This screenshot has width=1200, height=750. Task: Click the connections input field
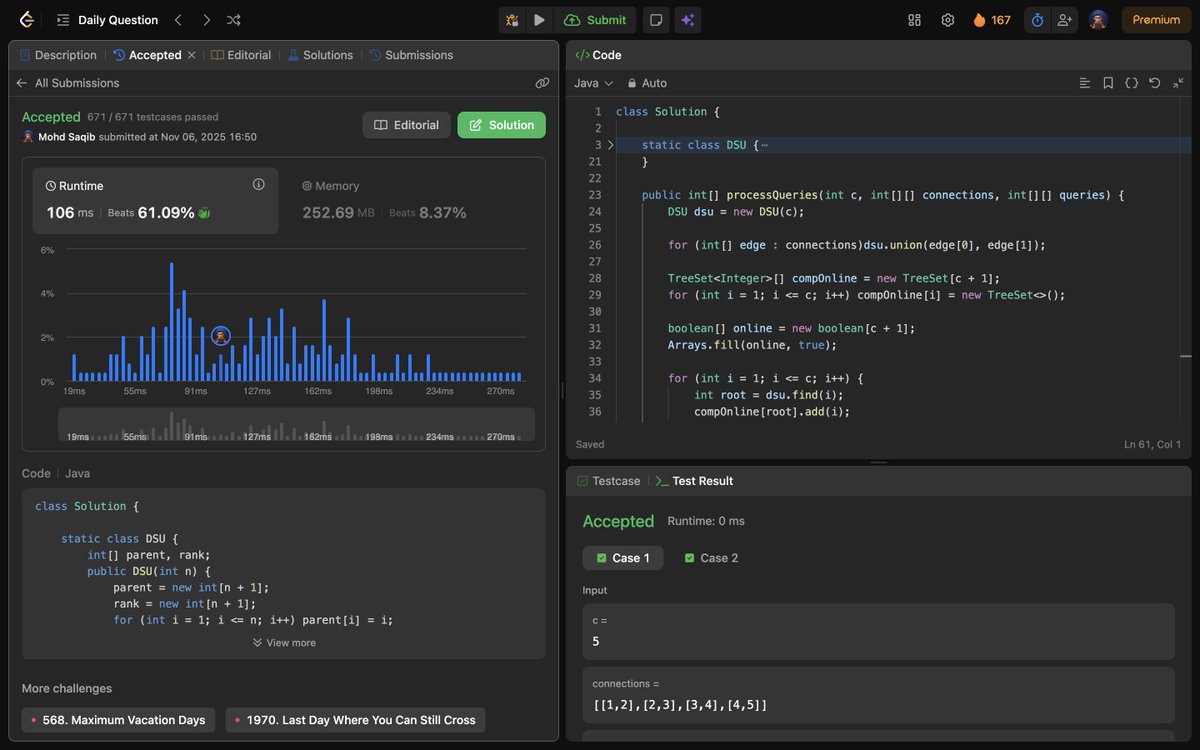point(878,694)
